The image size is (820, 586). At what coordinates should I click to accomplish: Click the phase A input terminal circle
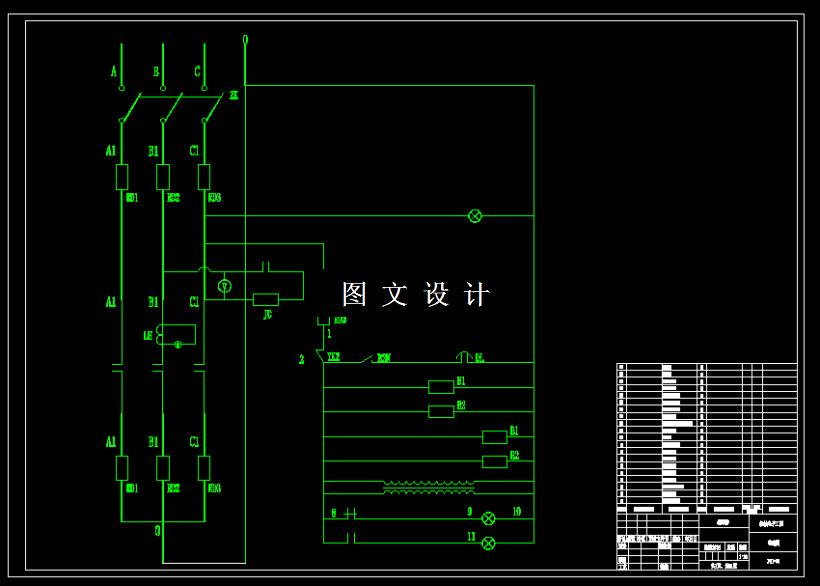click(122, 88)
